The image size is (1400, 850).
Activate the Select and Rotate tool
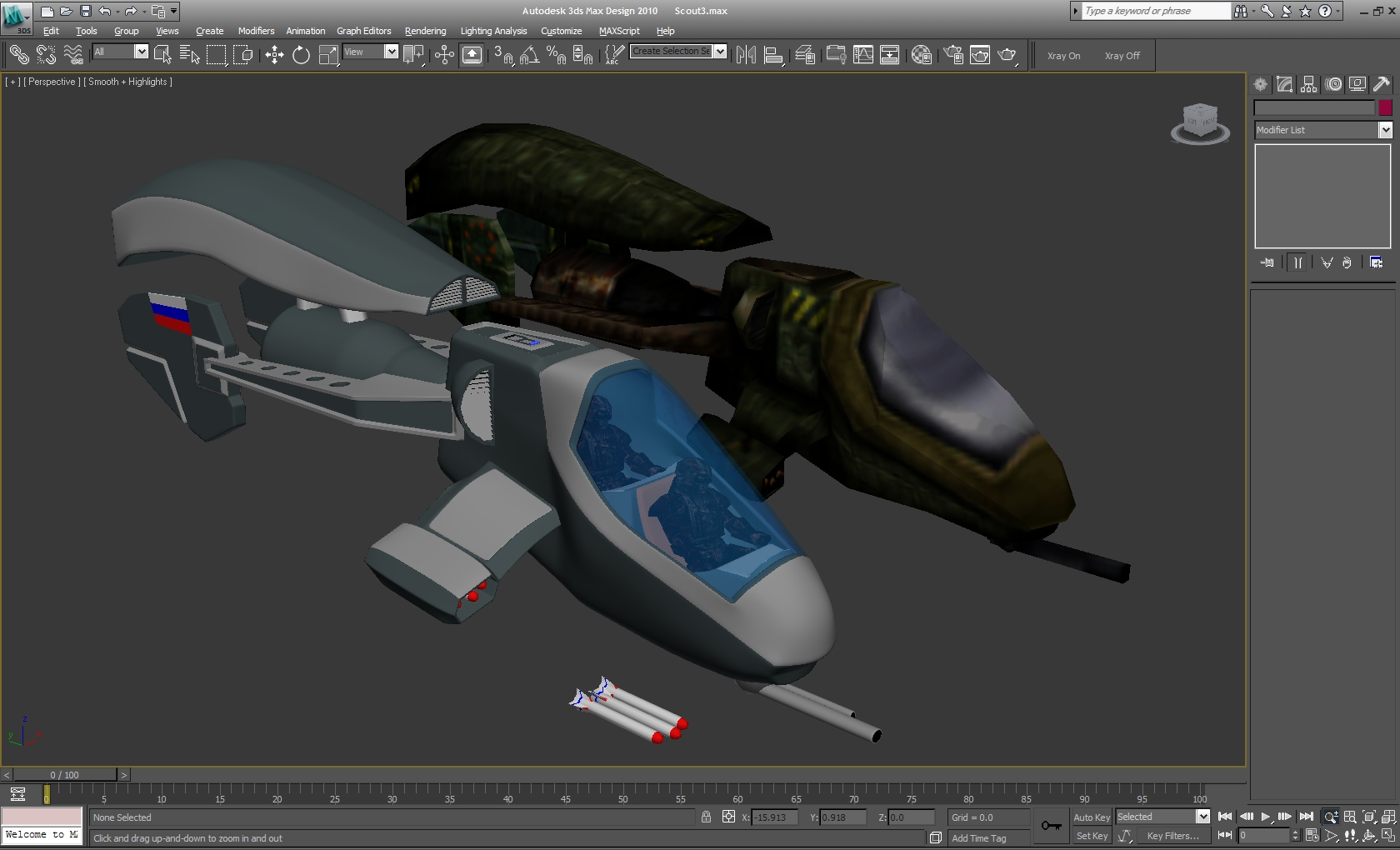click(x=301, y=56)
